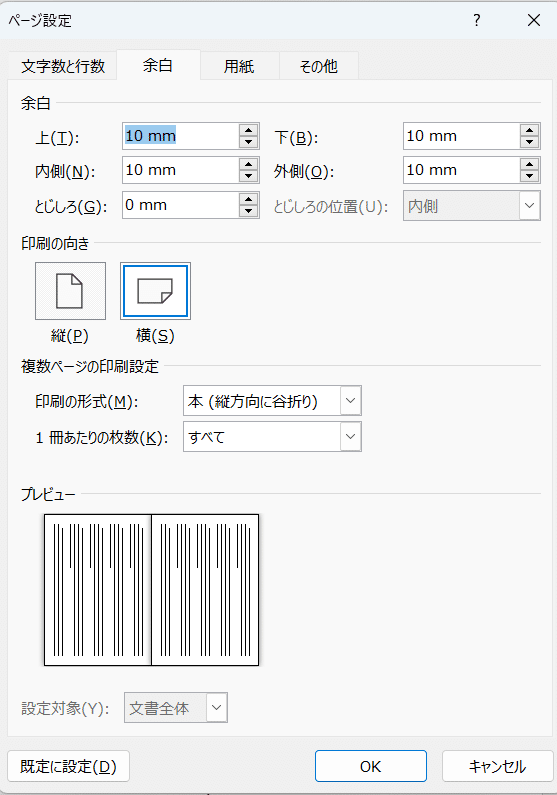This screenshot has height=795, width=557.
Task: Select the 横 landscape orientation icon
Action: point(156,291)
